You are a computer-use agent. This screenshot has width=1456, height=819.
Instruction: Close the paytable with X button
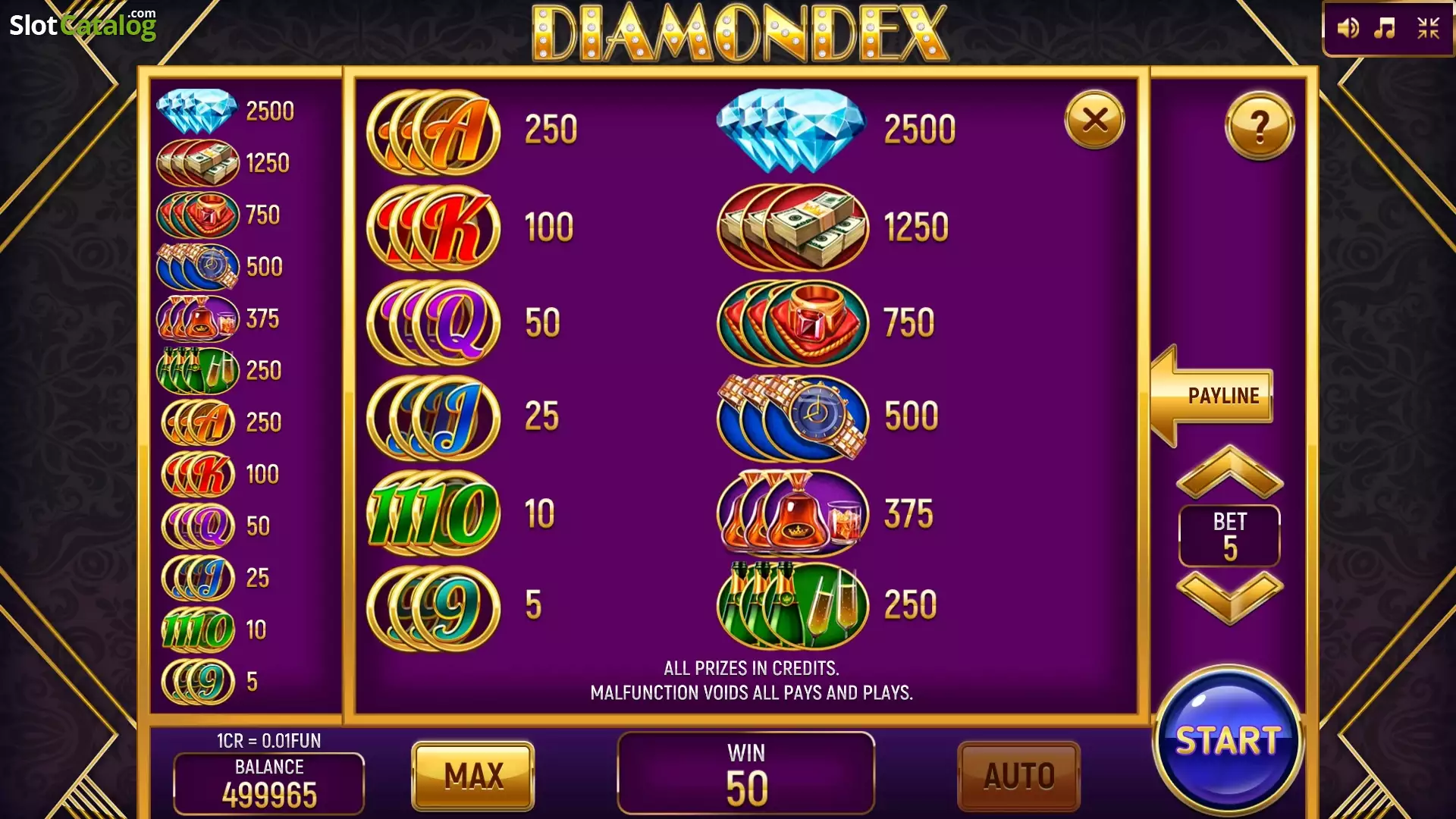[1094, 120]
